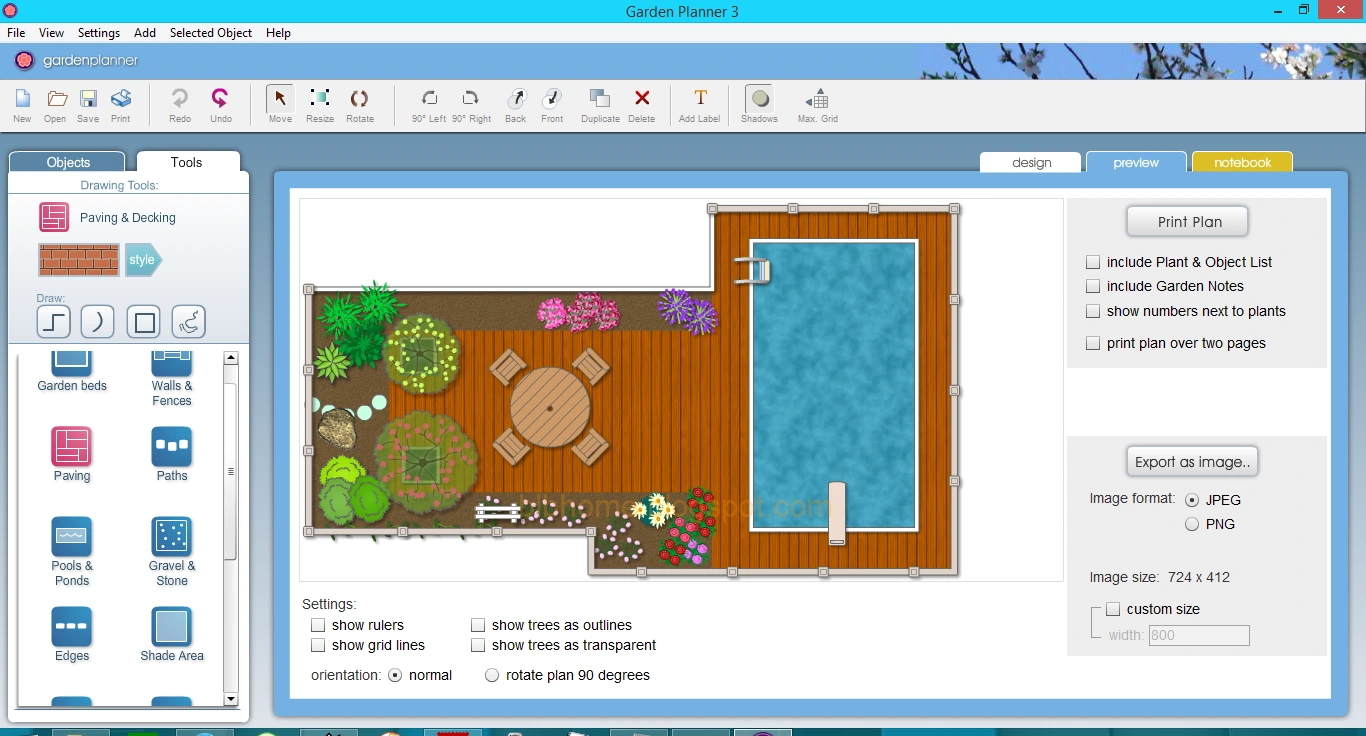The image size is (1366, 736).
Task: Click the Print toolbar icon
Action: [121, 105]
